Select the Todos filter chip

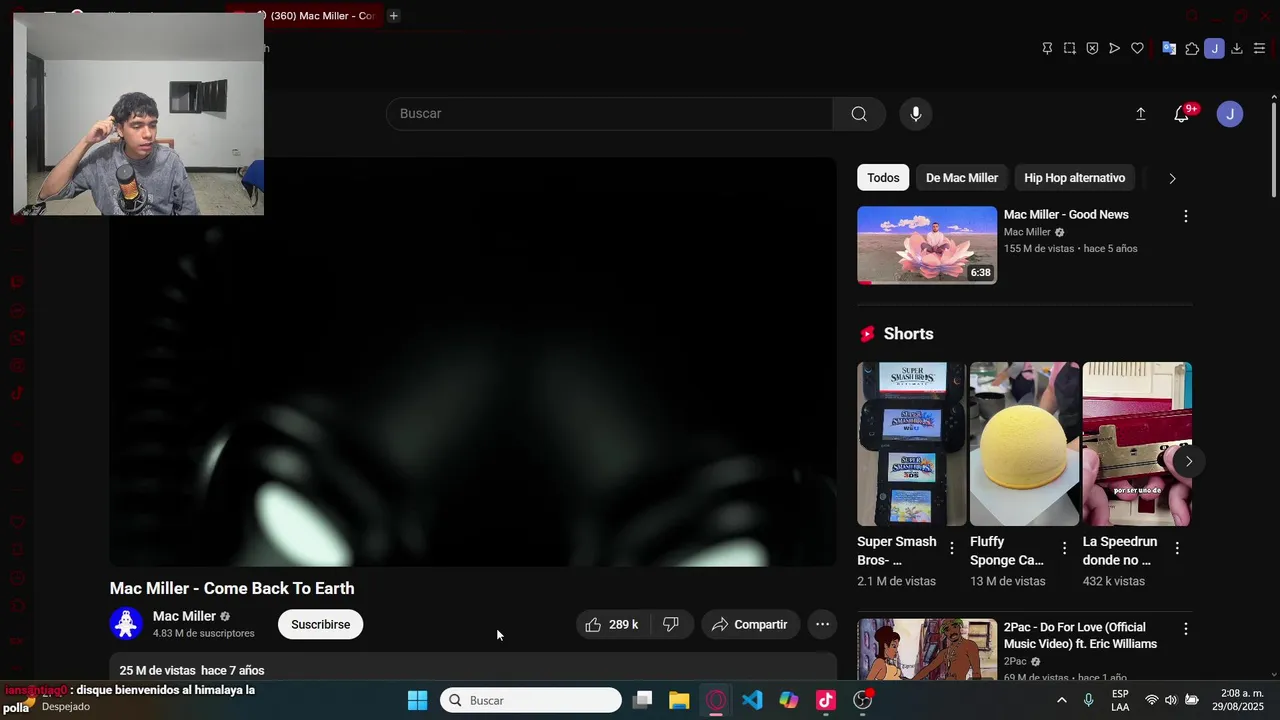click(x=883, y=178)
